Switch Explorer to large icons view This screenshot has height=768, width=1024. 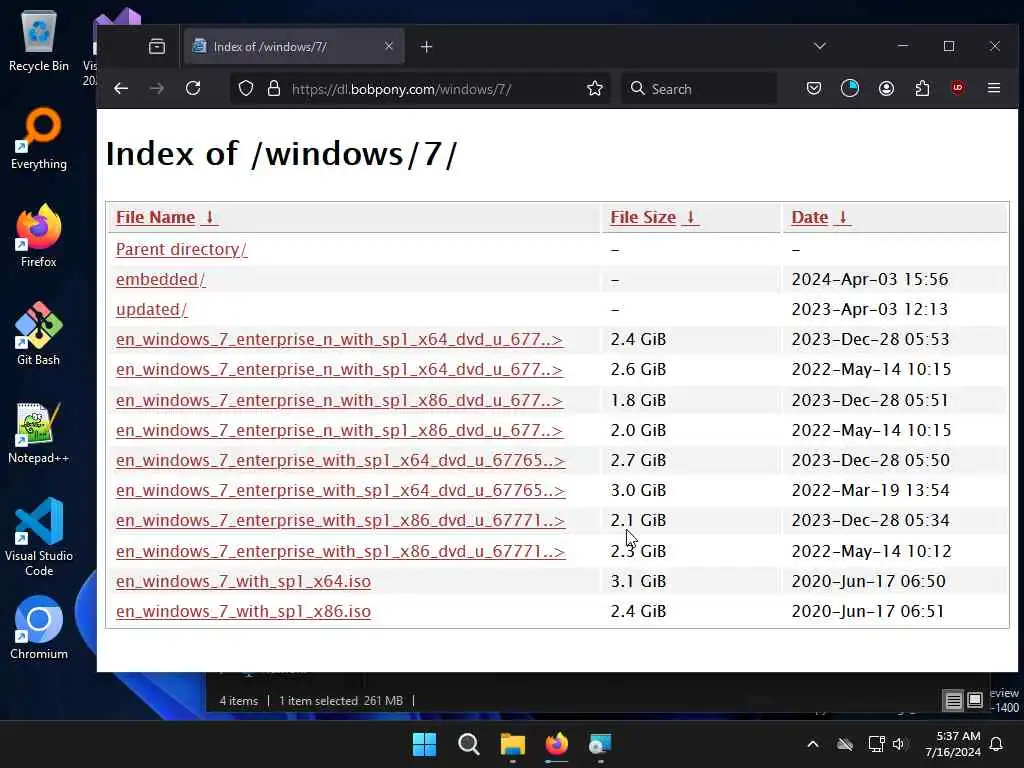(x=974, y=701)
